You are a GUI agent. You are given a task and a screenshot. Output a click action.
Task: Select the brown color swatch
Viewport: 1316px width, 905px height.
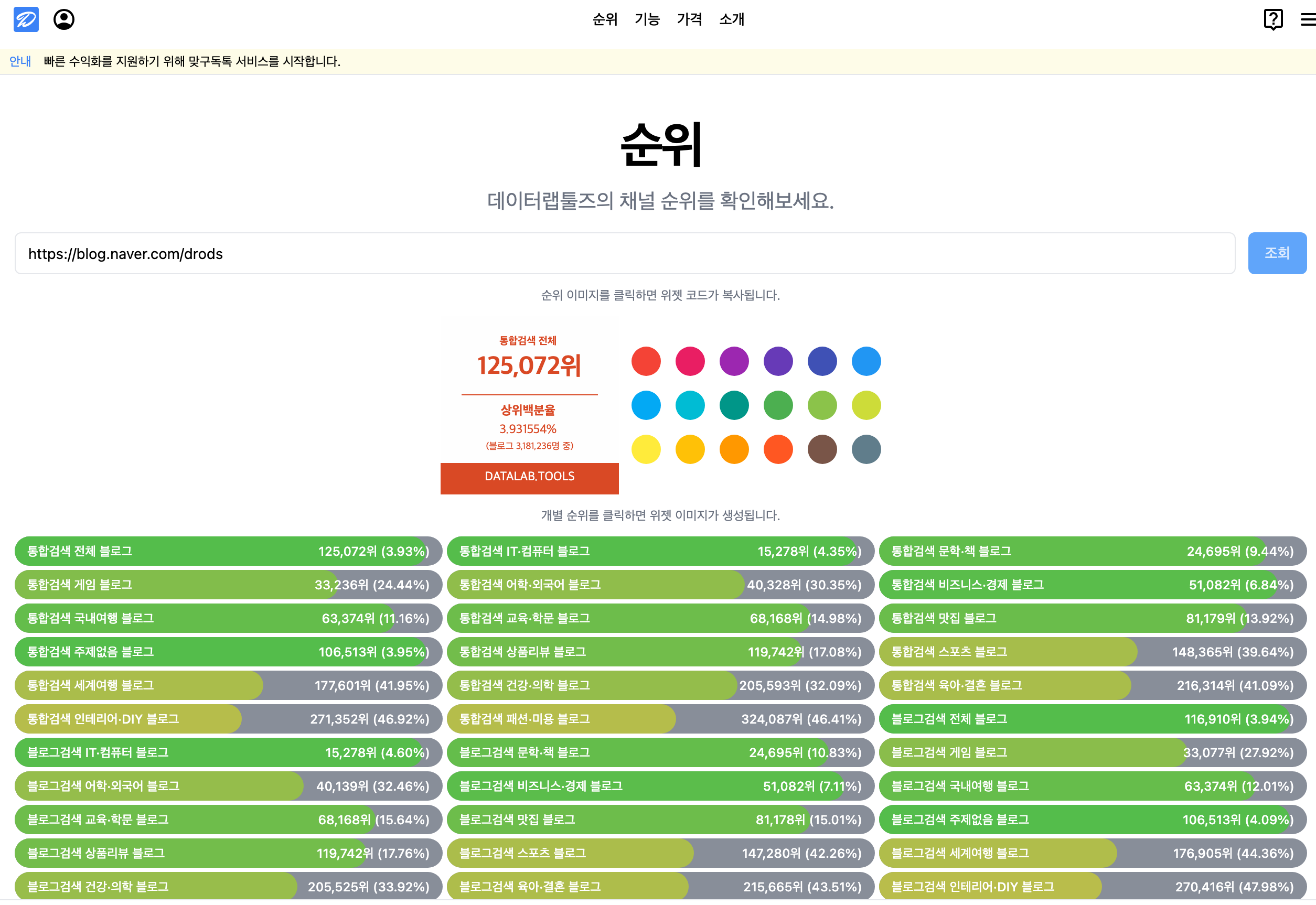pyautogui.click(x=822, y=450)
